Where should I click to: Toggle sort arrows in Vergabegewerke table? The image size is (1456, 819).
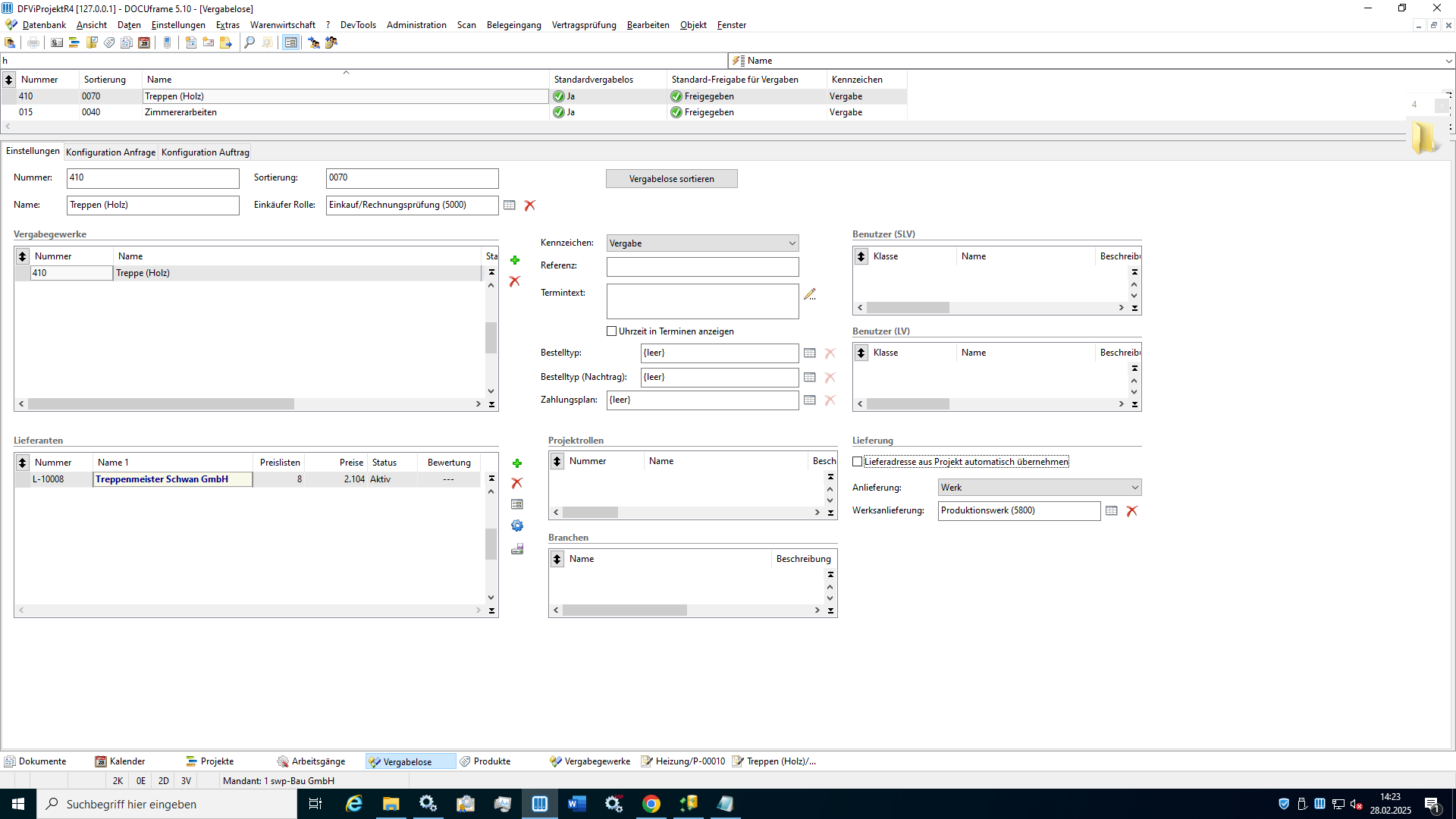click(x=23, y=256)
